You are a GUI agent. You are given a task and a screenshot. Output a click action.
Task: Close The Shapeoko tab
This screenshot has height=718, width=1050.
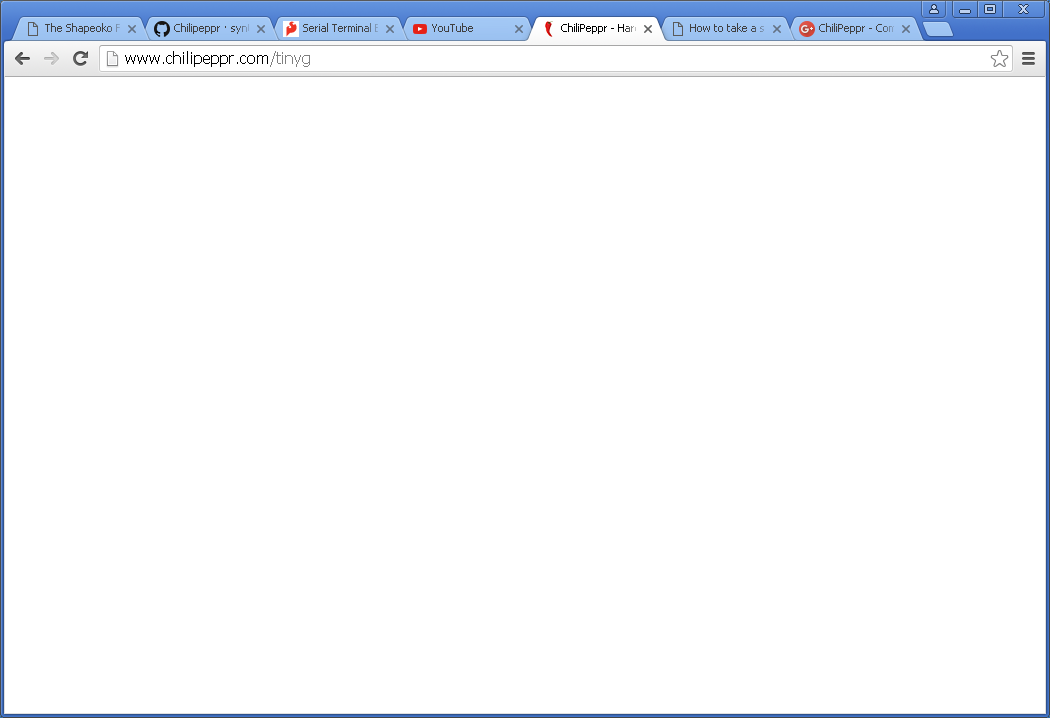tap(132, 29)
